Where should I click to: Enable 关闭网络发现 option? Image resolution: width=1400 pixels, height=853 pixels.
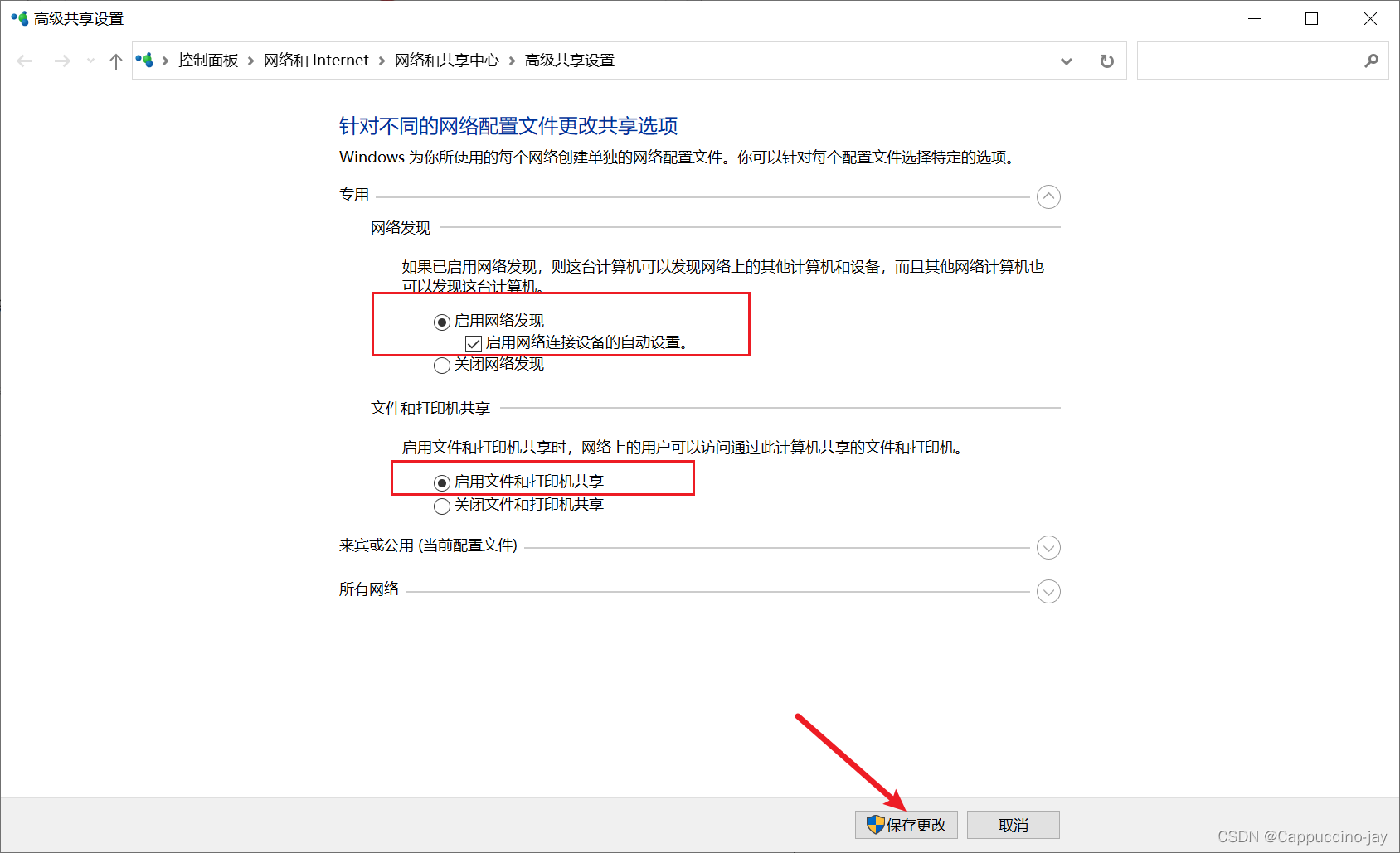click(x=441, y=365)
